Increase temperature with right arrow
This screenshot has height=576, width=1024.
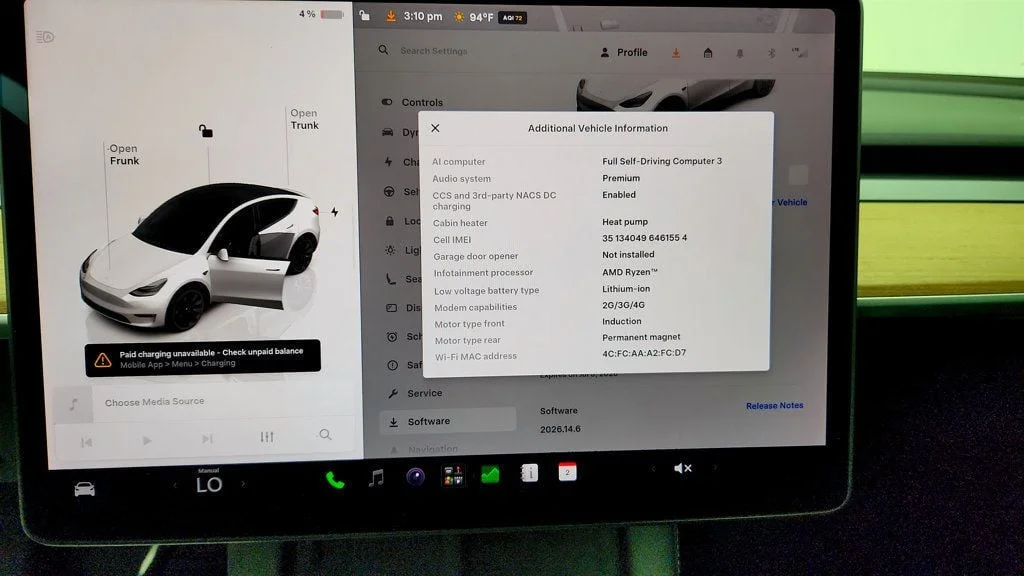tap(244, 484)
